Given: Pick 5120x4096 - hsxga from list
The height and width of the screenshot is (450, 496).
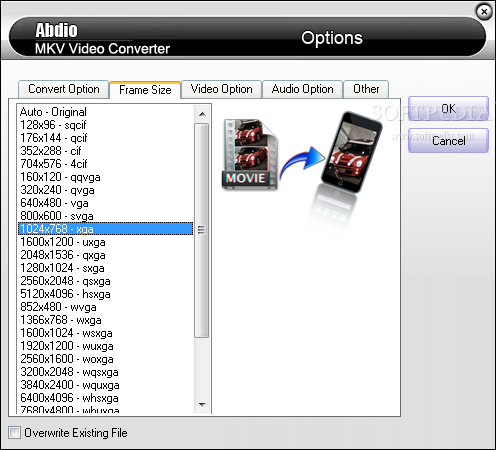Looking at the screenshot, I should (x=105, y=294).
